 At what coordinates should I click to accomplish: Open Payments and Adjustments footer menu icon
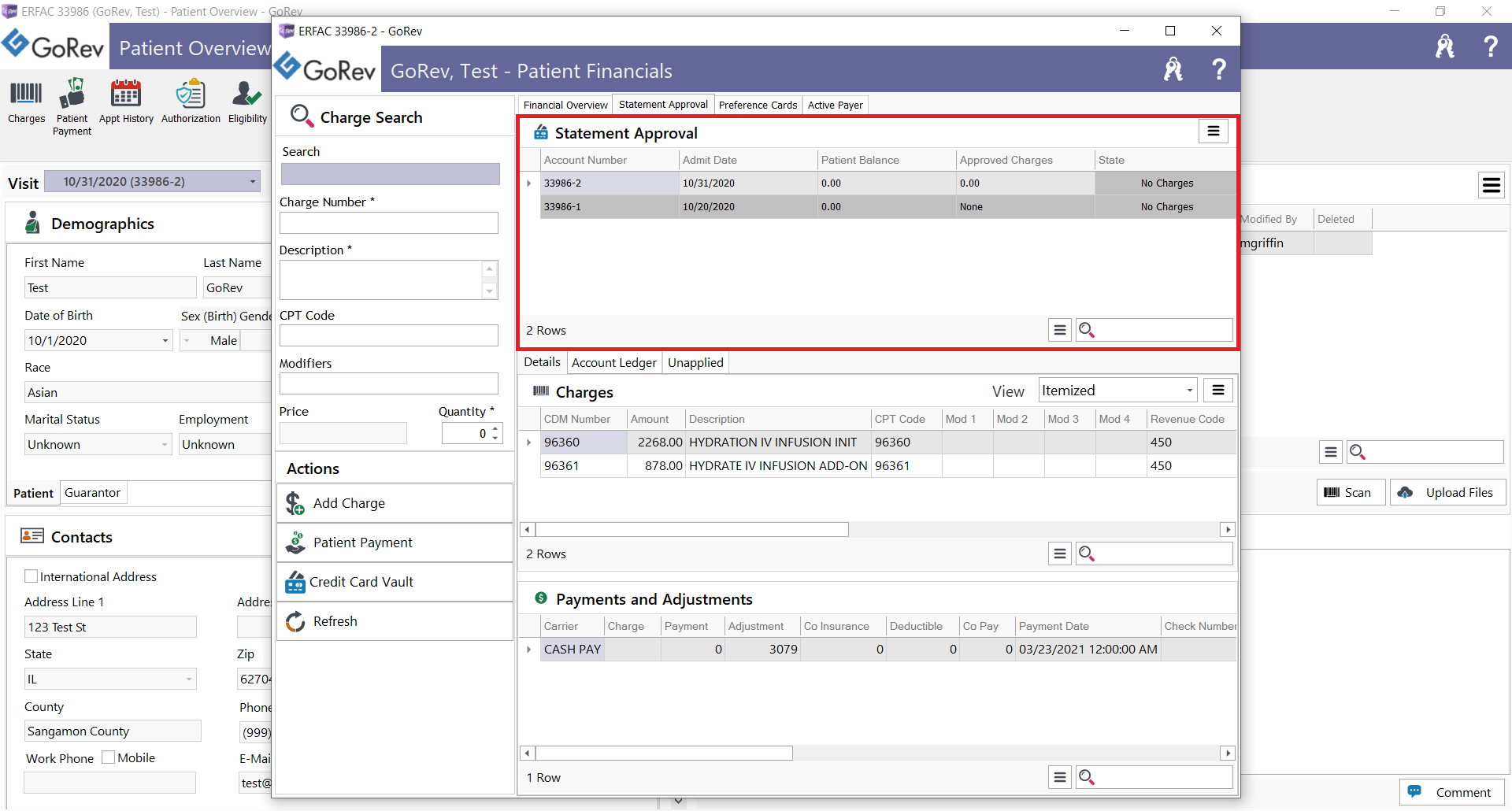click(1060, 777)
